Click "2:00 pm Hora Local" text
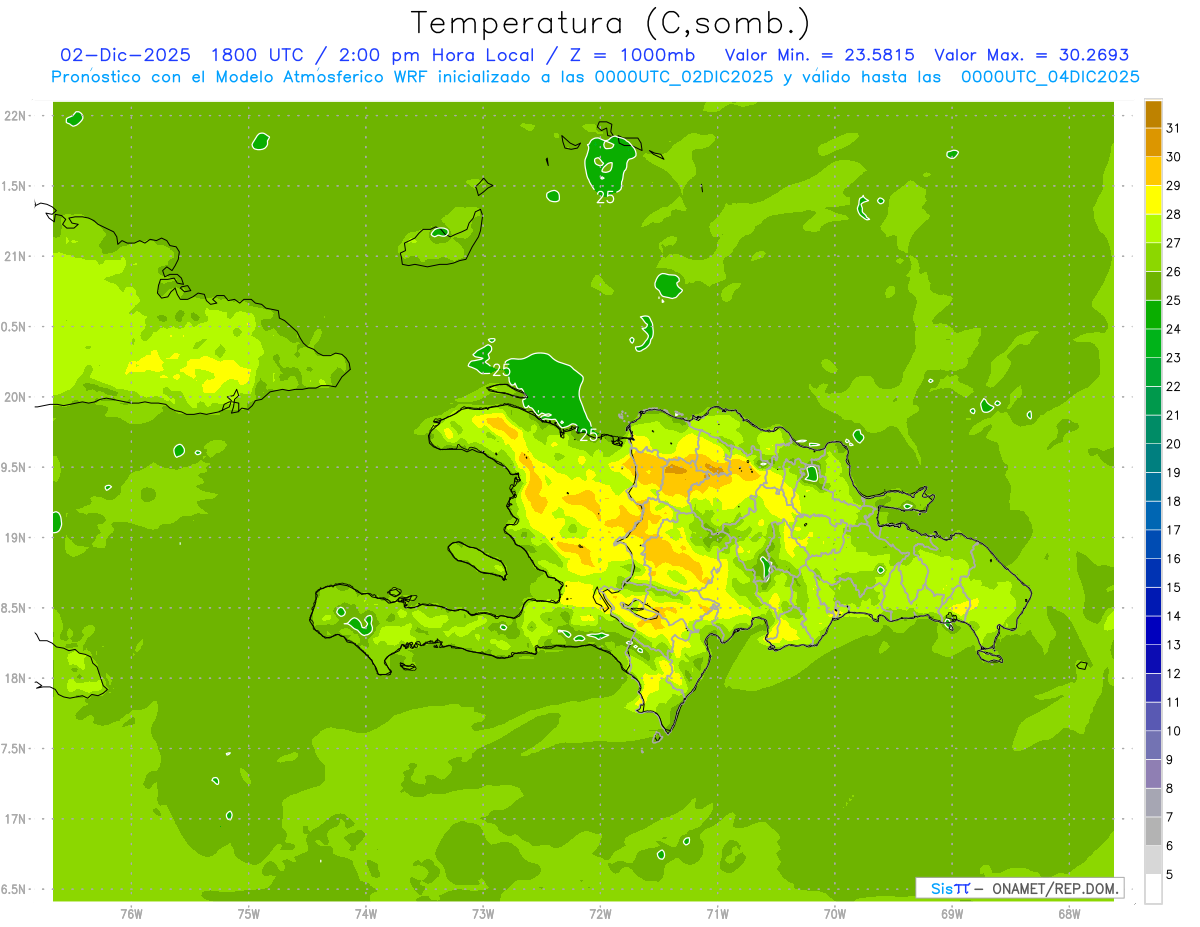1200x927 pixels. click(435, 55)
